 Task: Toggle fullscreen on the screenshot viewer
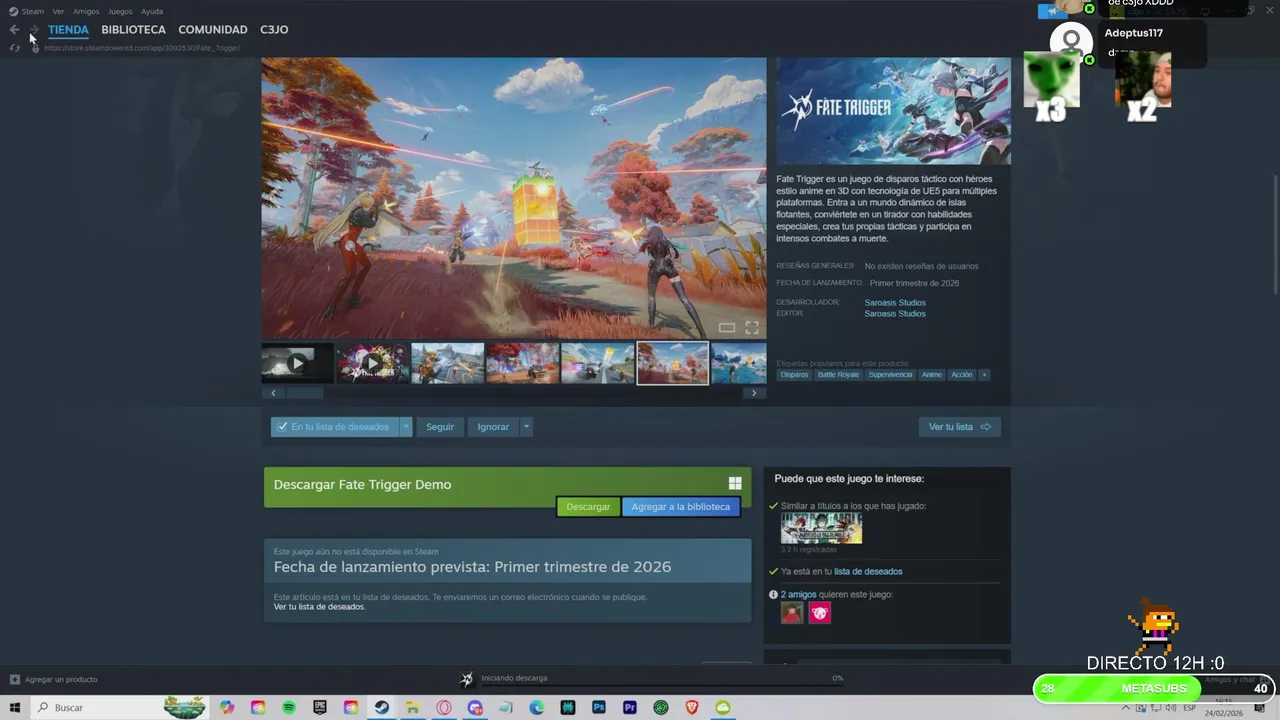click(x=752, y=327)
